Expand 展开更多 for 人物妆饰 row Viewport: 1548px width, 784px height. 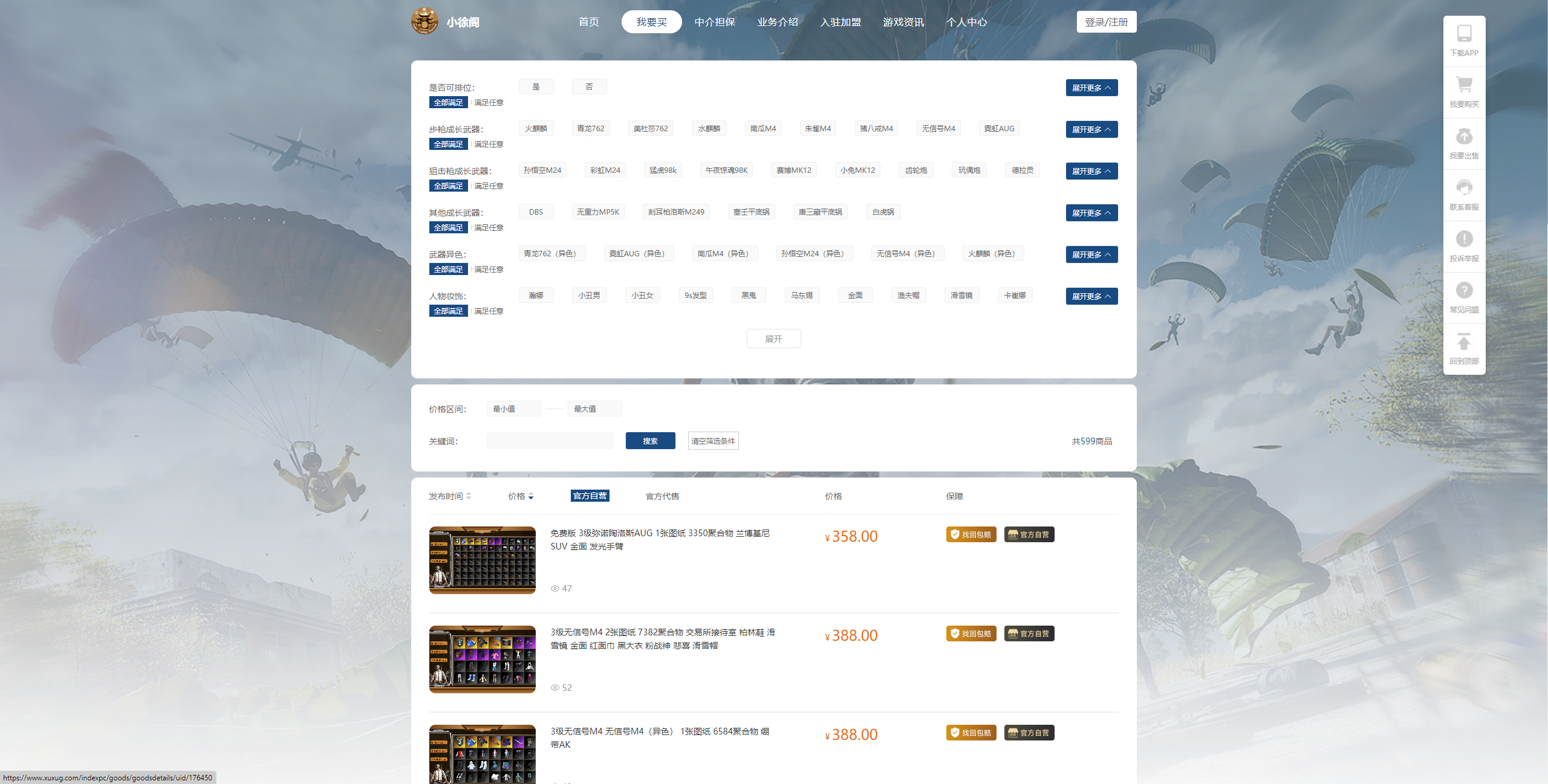click(1091, 296)
